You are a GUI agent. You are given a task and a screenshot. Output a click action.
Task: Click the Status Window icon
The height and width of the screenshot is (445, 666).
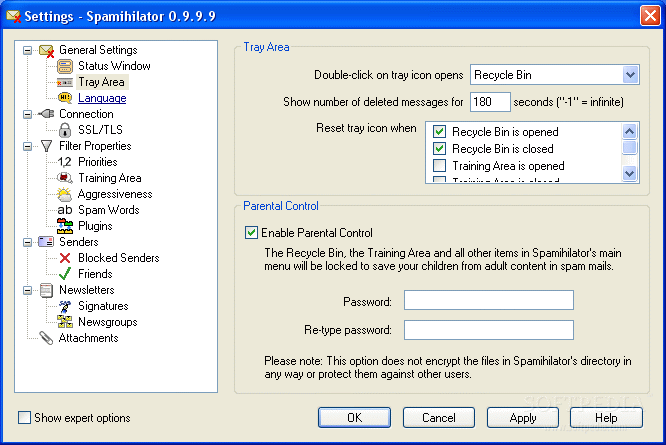pos(65,66)
